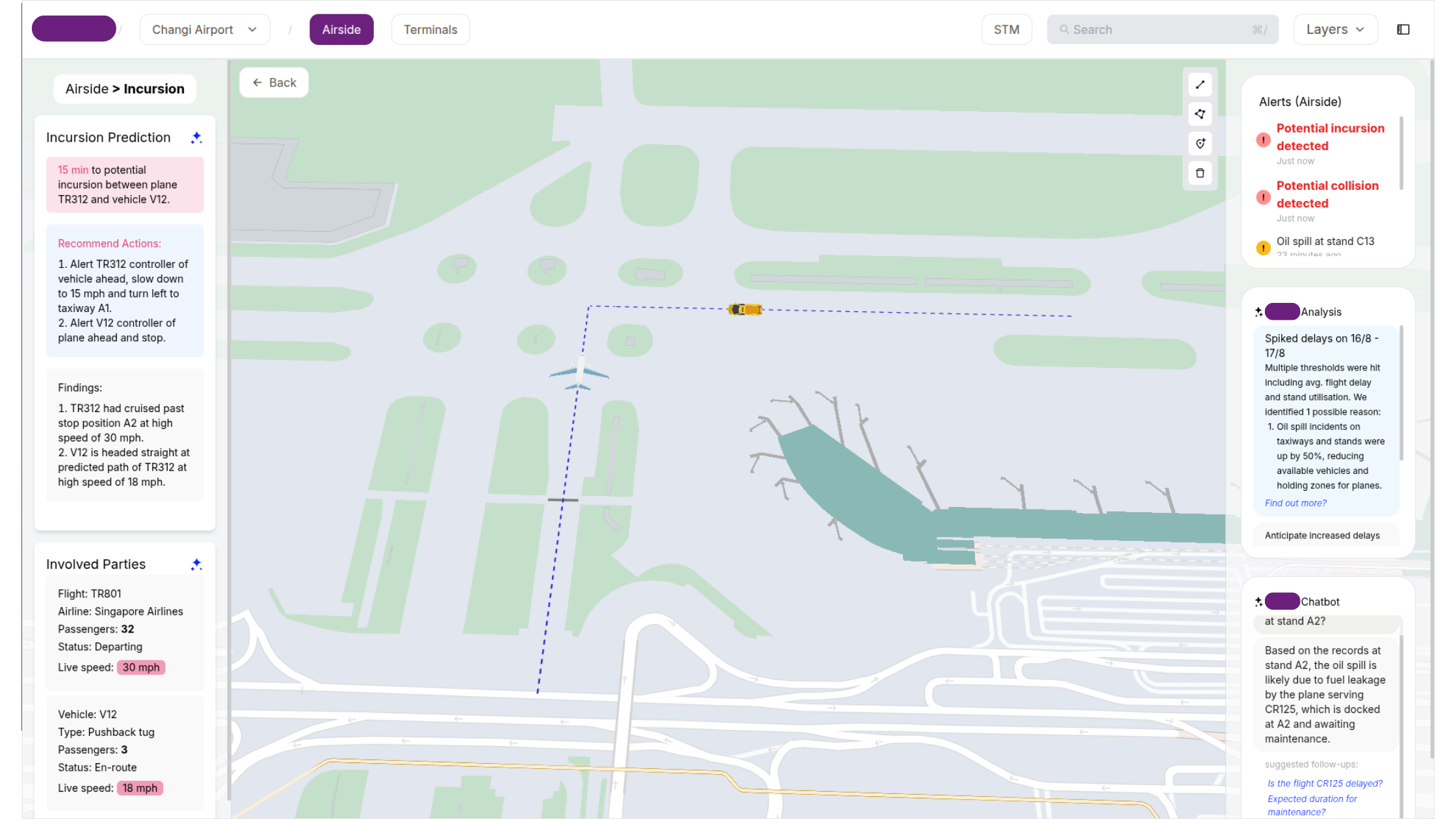Click the 'Recommend Actions:' heading

pyautogui.click(x=109, y=243)
